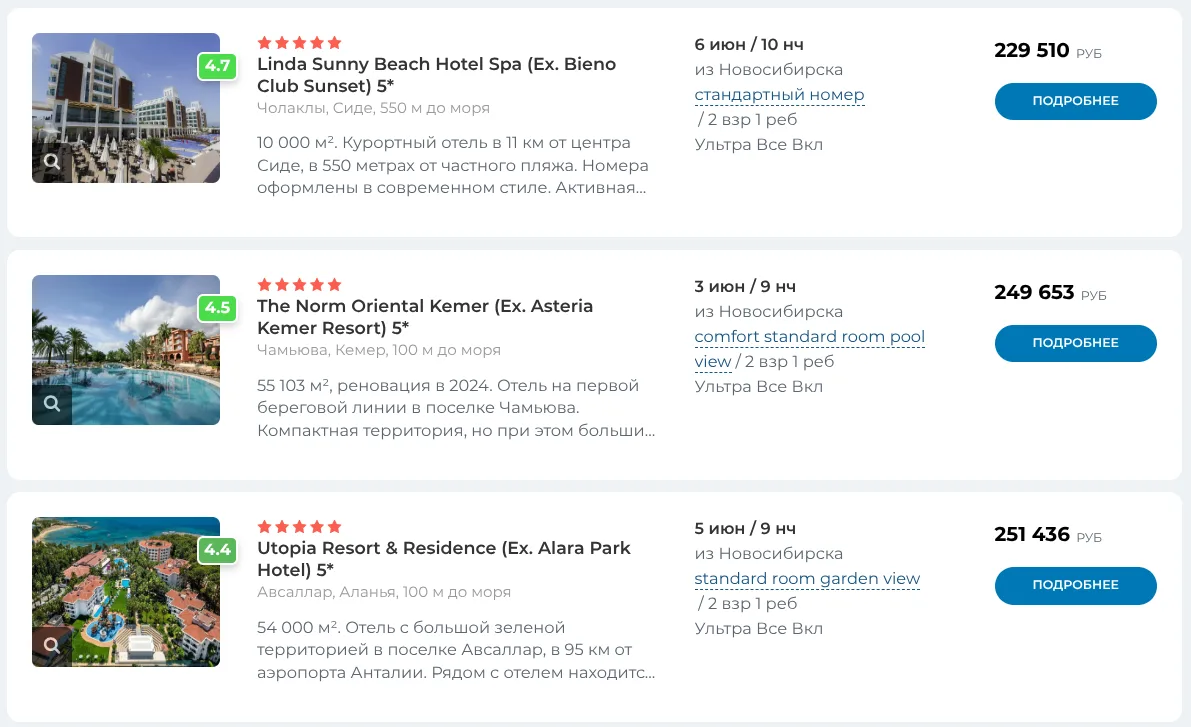Click Подробнее for the 249 653 руб tour
Viewport: 1191px width, 727px height.
pos(1076,343)
